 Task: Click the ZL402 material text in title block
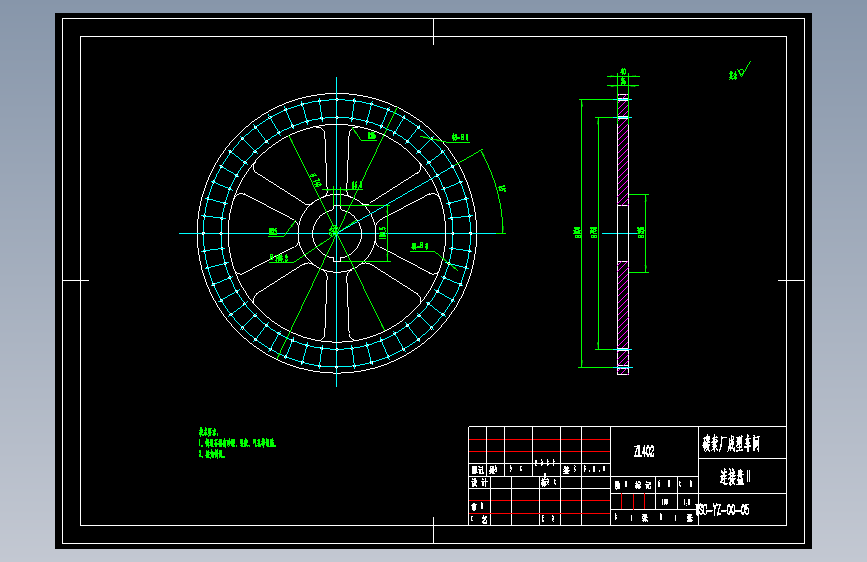[644, 451]
